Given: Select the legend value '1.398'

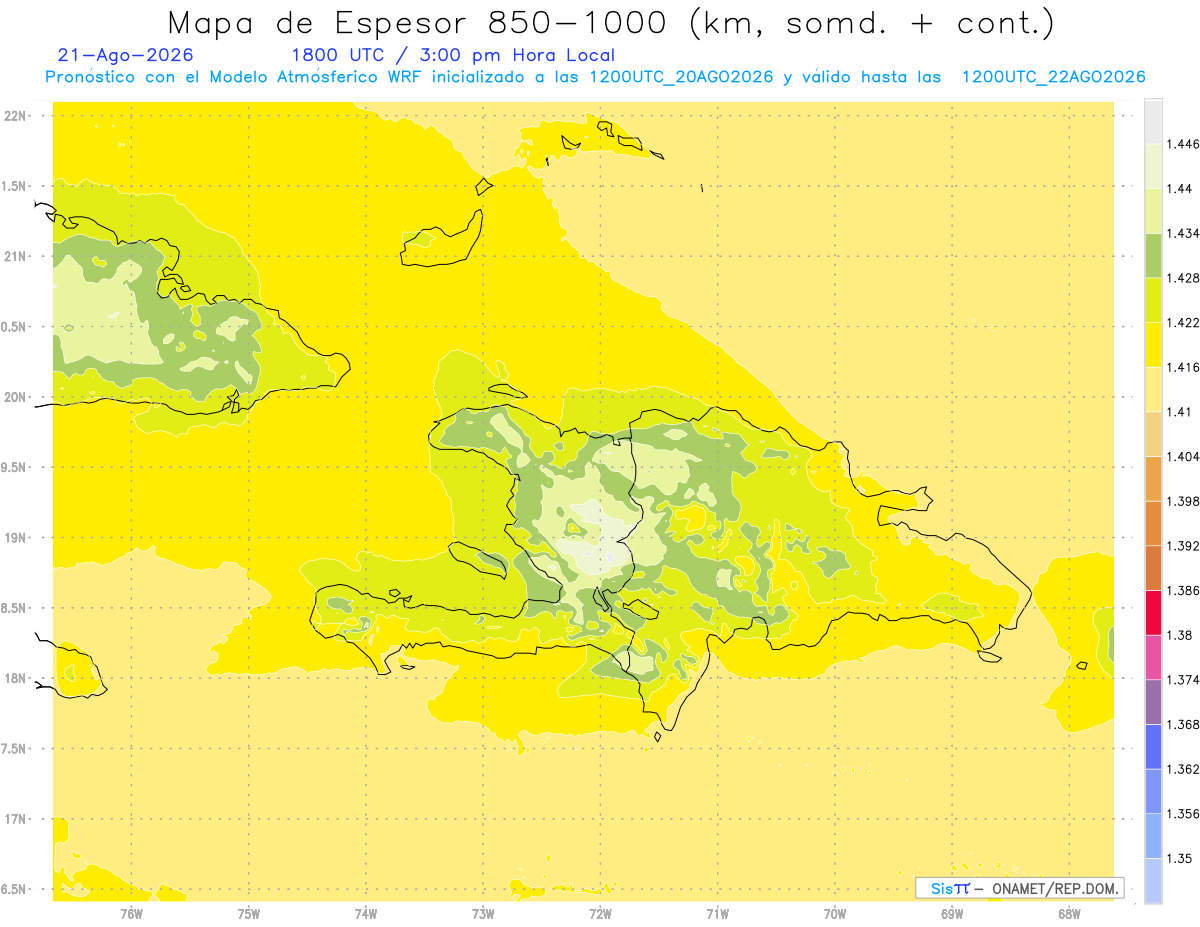Looking at the screenshot, I should [1184, 501].
